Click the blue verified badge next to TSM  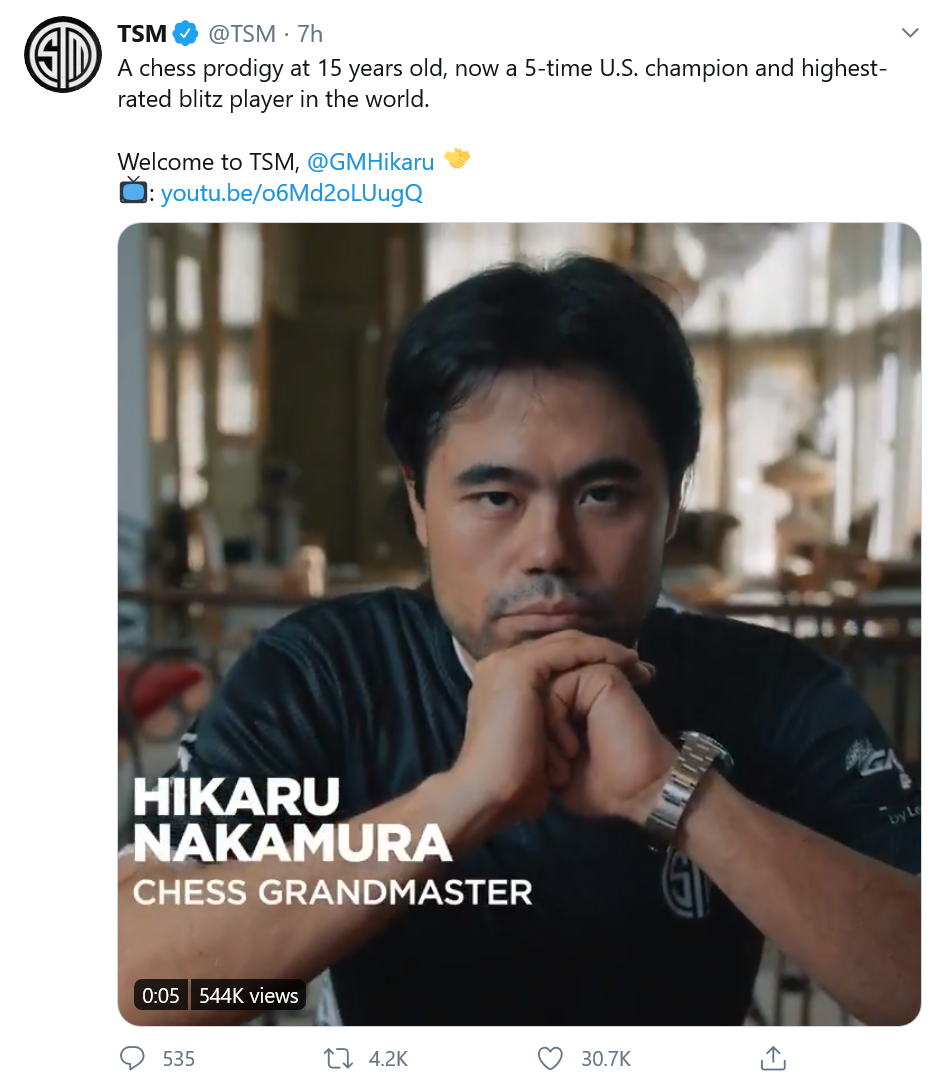[x=186, y=34]
